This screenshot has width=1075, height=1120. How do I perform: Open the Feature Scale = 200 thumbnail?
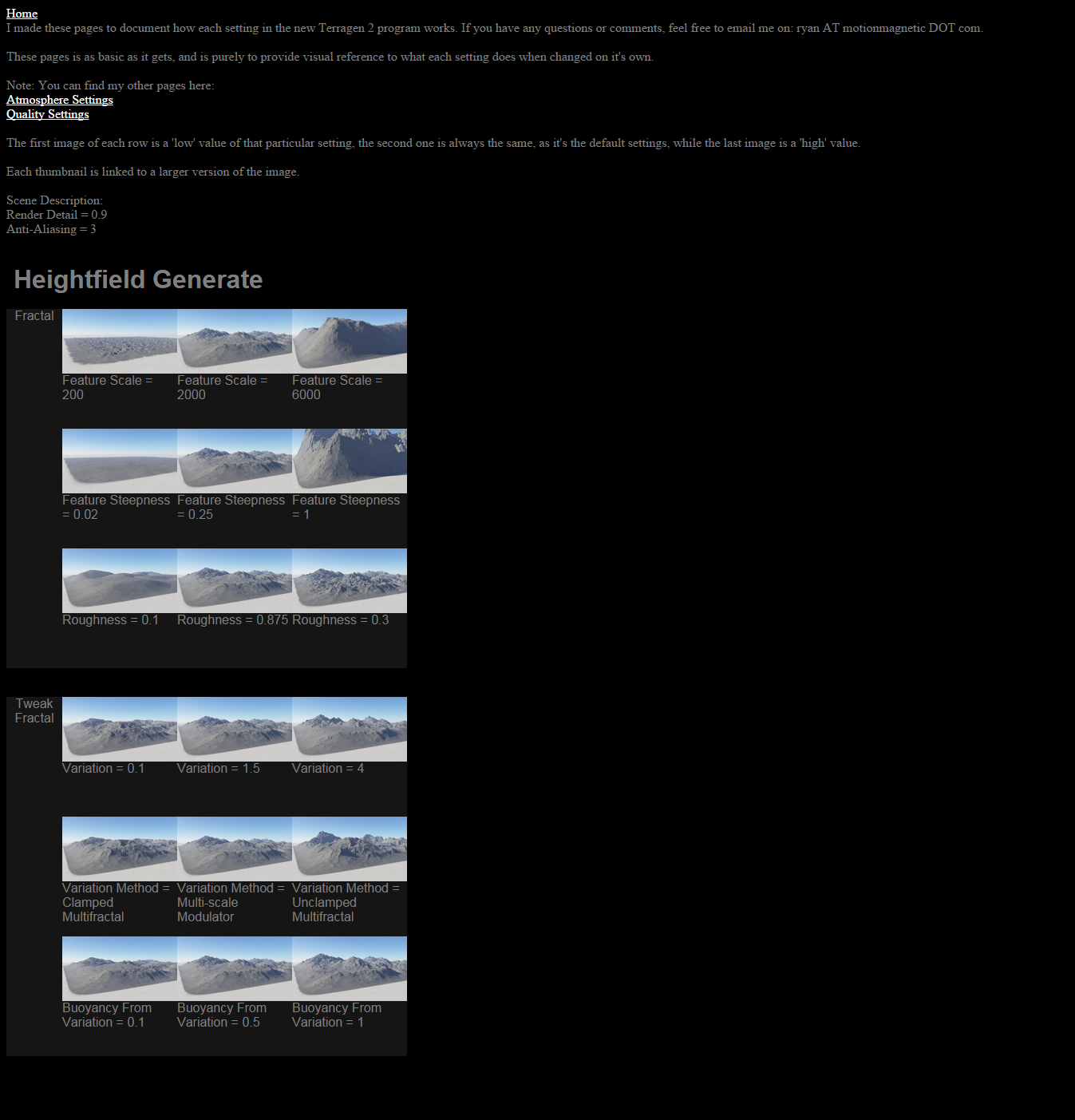pyautogui.click(x=120, y=341)
